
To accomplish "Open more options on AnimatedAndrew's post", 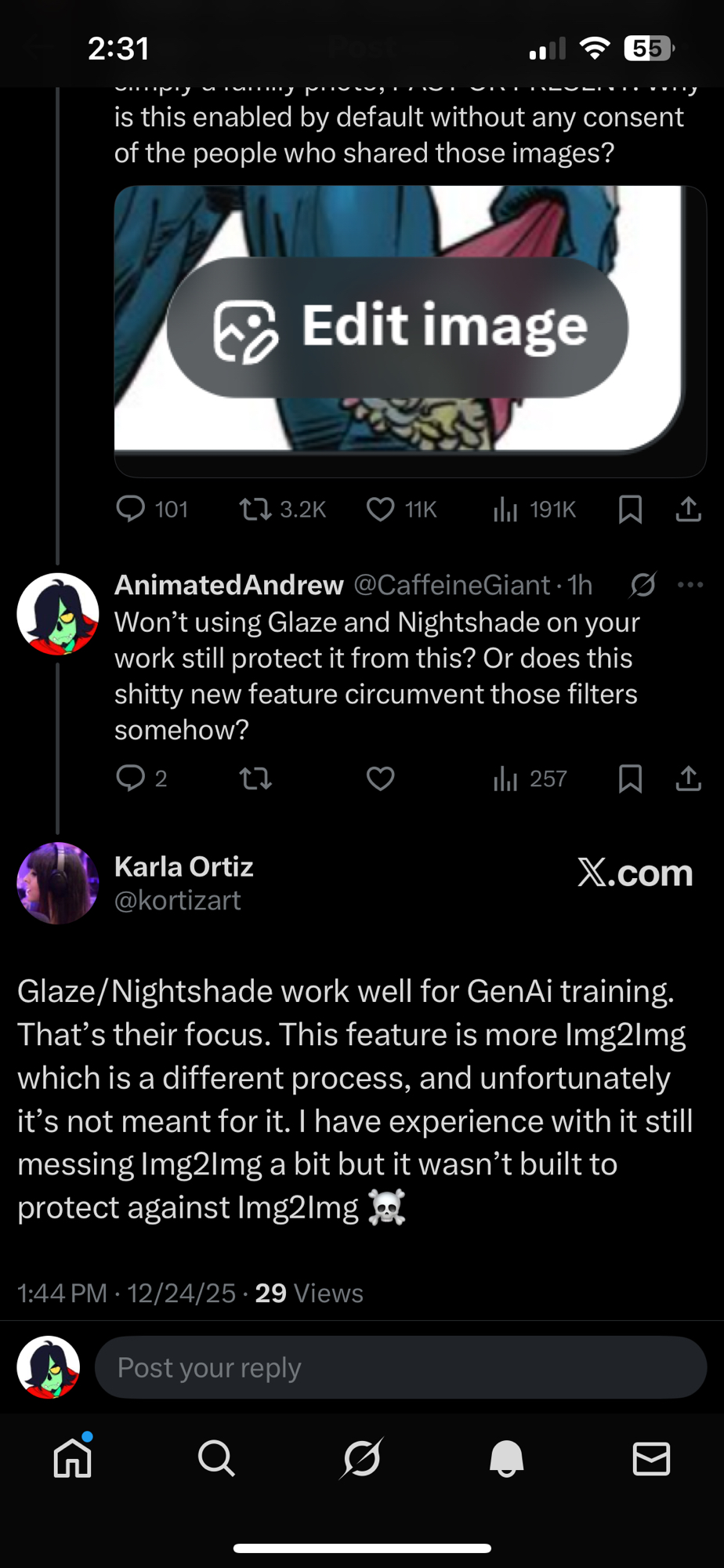I will coord(690,585).
